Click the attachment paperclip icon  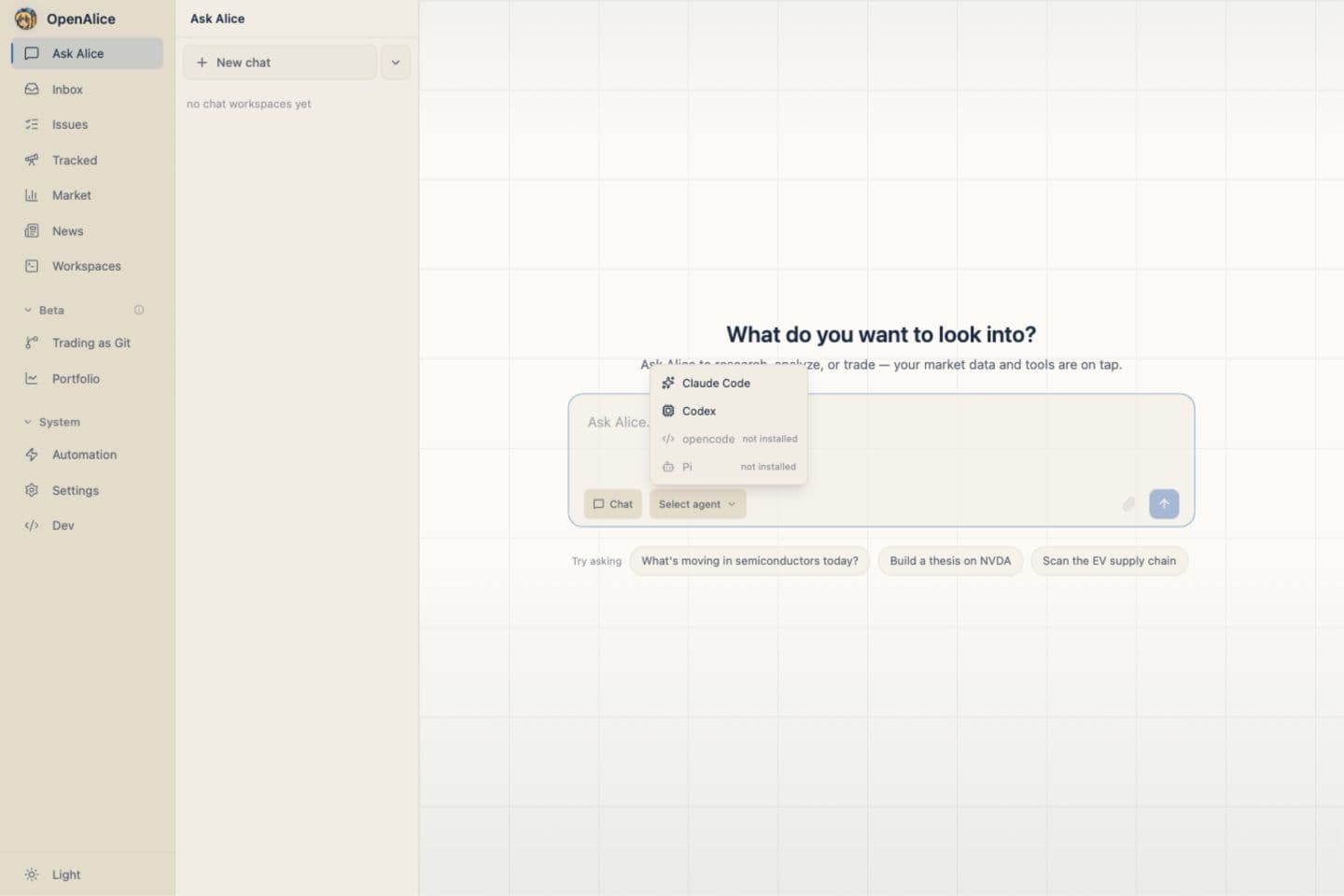click(x=1128, y=504)
